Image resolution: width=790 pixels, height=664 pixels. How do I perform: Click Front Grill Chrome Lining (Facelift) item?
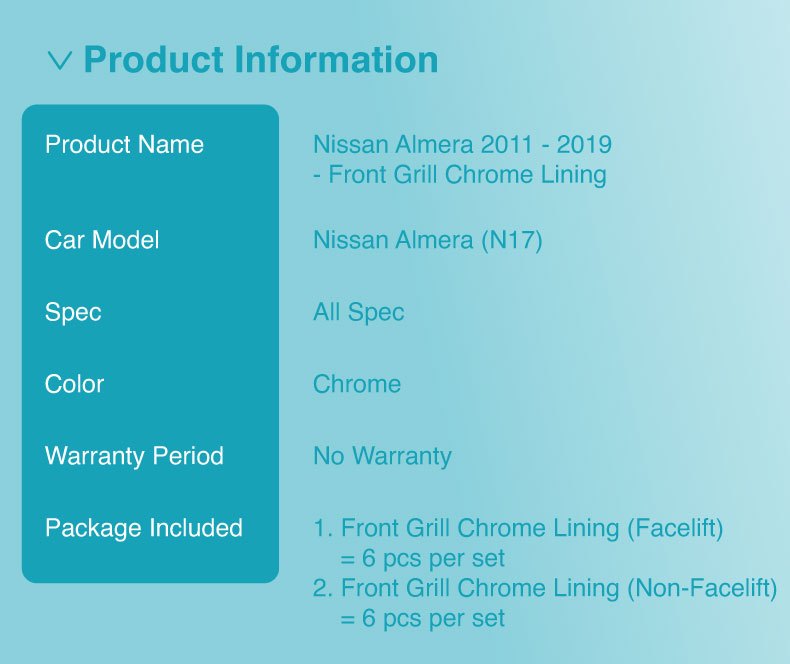click(x=532, y=528)
